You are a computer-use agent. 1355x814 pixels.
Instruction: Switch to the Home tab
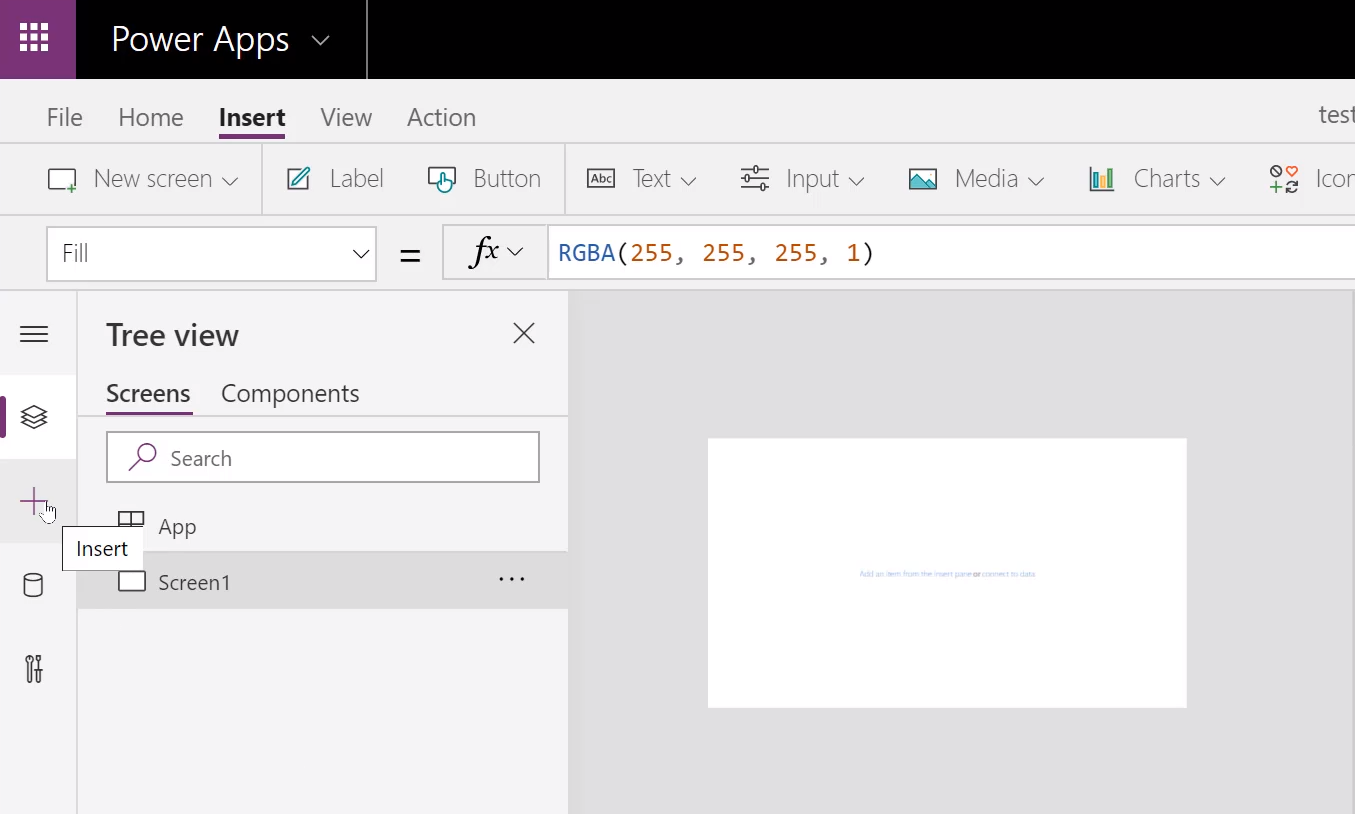[151, 117]
